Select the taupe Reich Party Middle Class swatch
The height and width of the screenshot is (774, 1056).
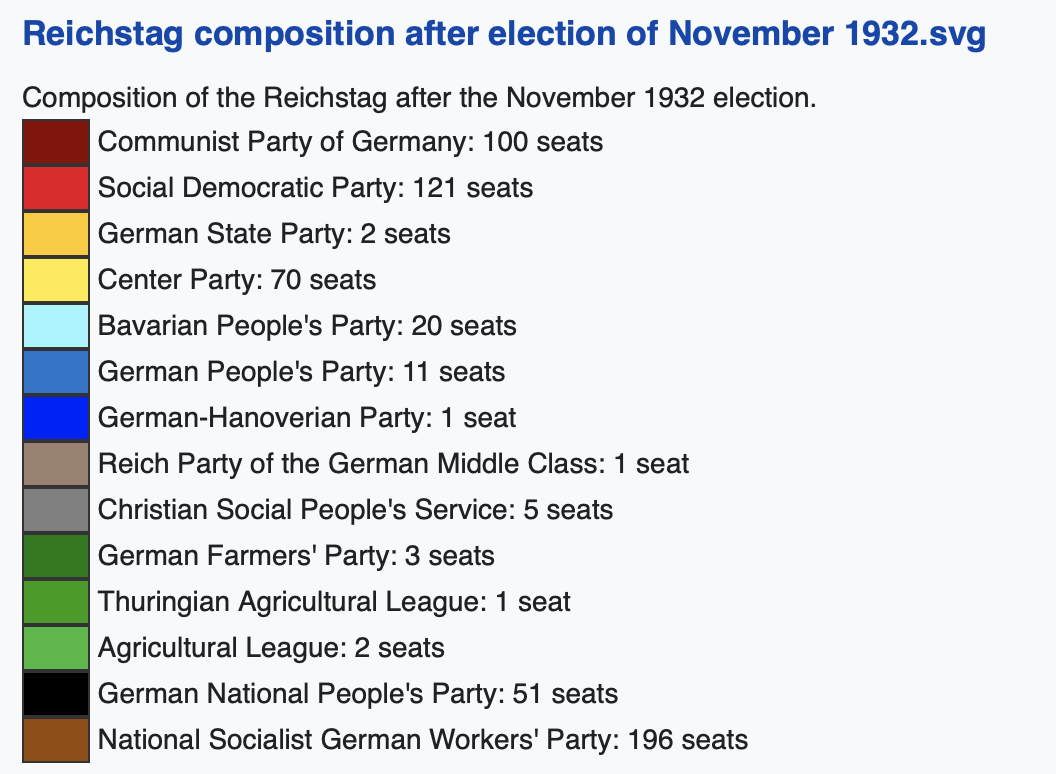tap(56, 464)
